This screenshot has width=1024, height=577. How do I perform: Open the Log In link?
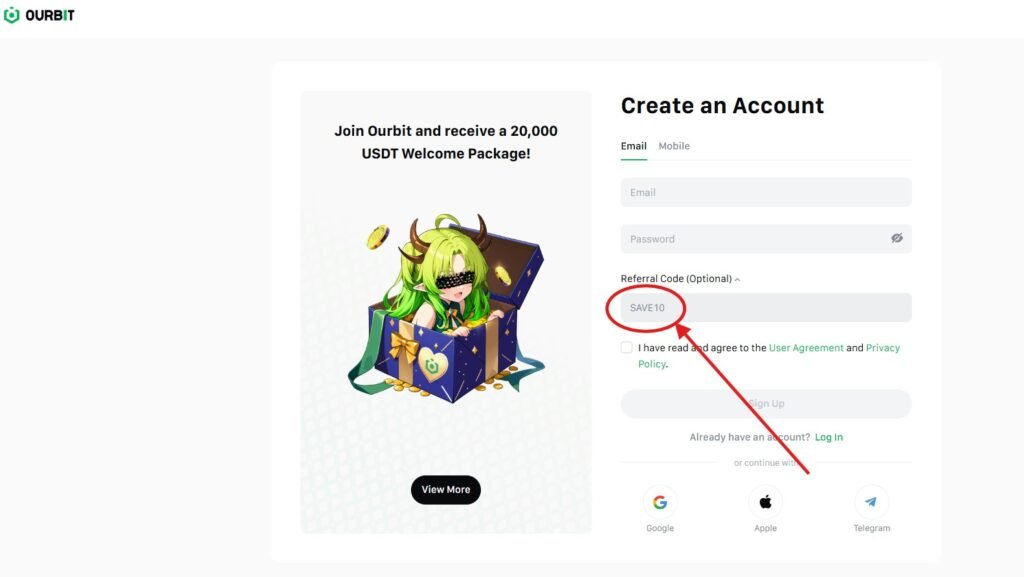point(829,437)
